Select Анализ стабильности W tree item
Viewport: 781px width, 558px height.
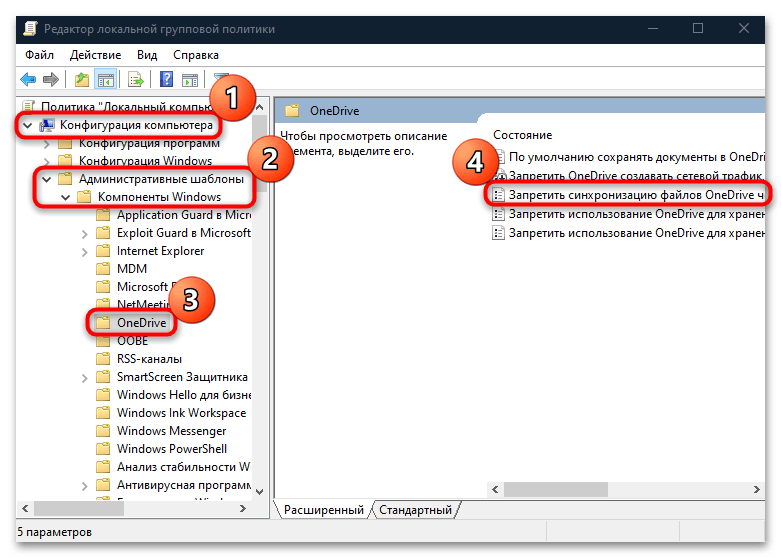[183, 467]
